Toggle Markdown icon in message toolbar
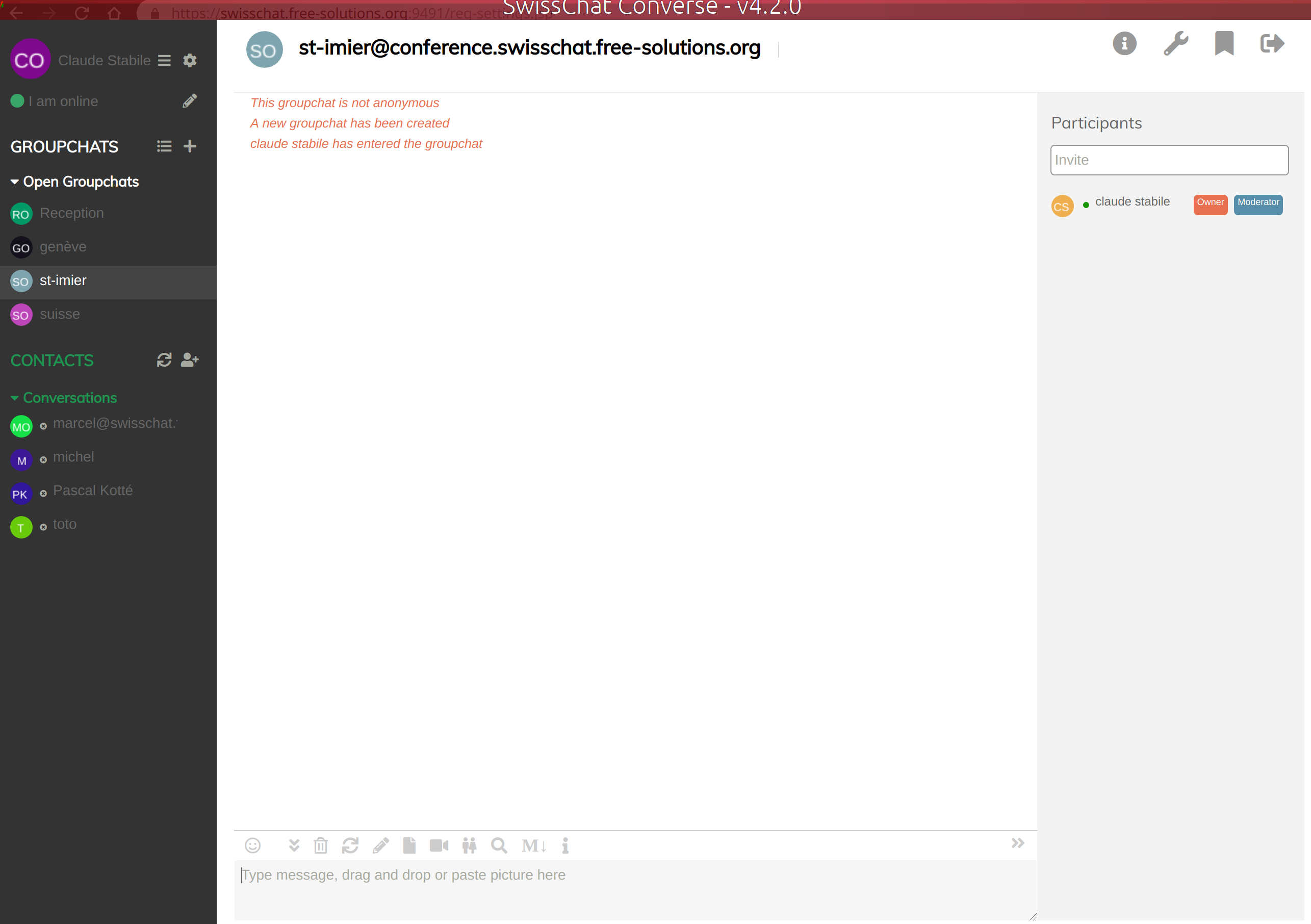The width and height of the screenshot is (1311, 924). tap(534, 846)
